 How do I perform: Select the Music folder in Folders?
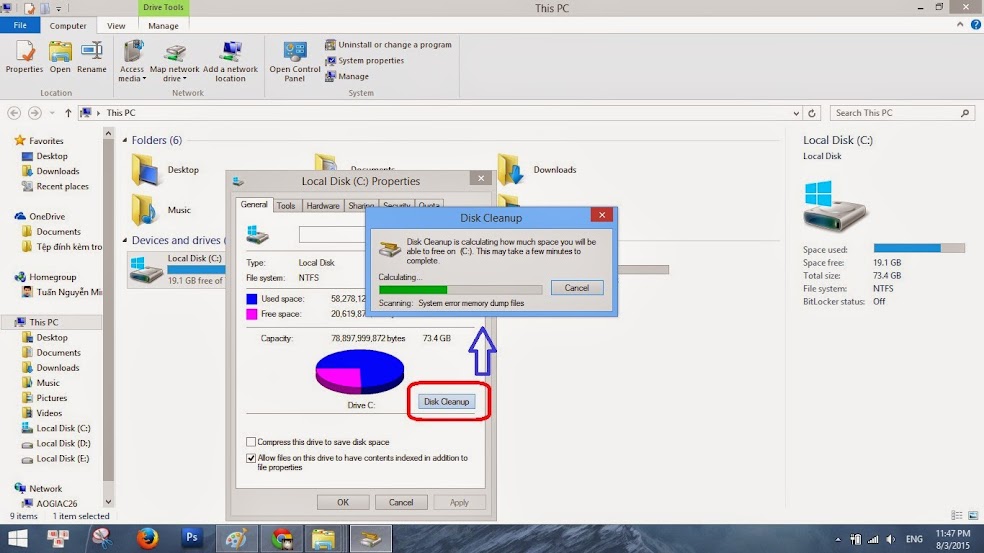161,210
